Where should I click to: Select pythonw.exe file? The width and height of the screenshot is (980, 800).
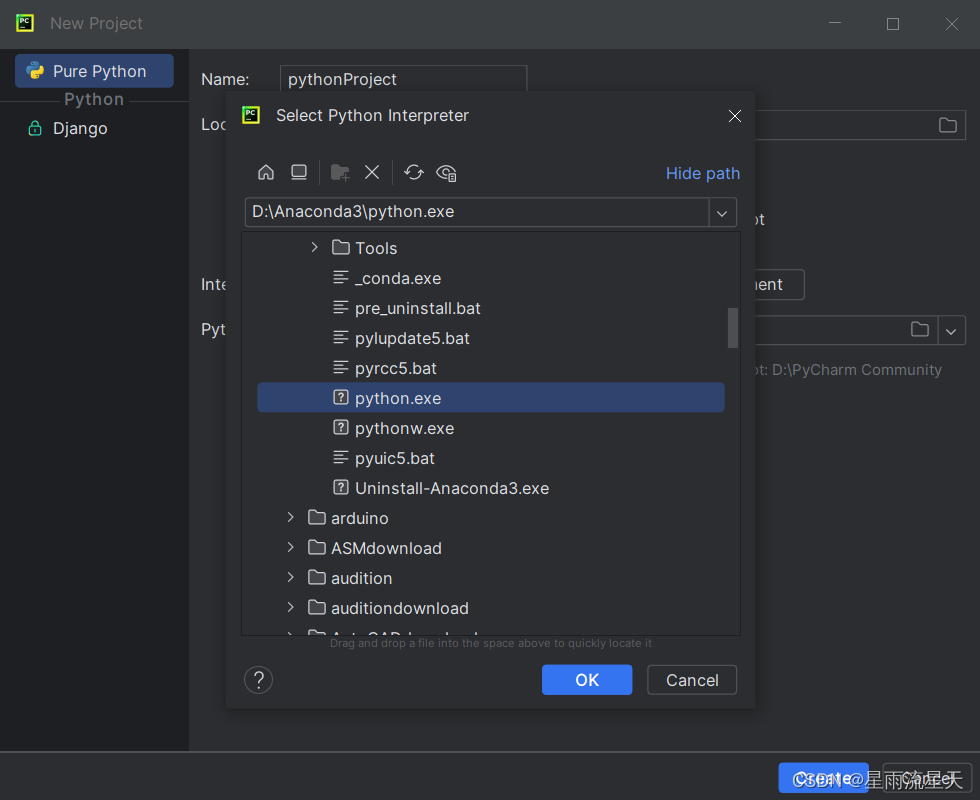(491, 428)
